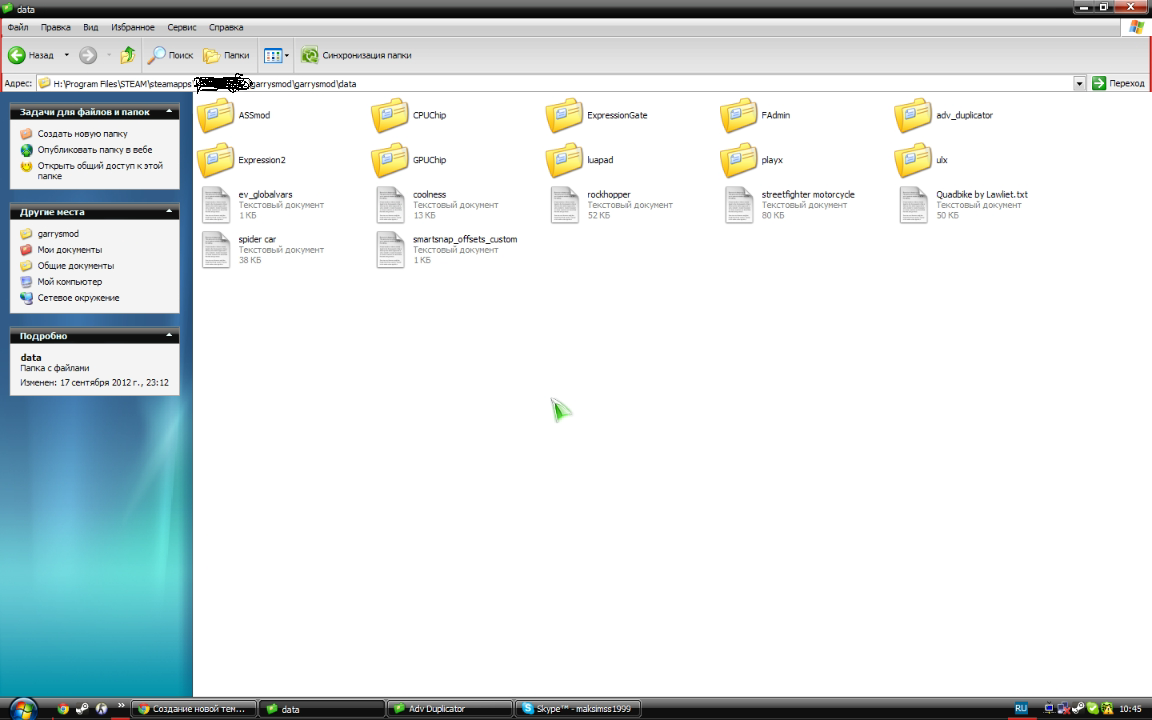Expand quick launch overflow chevron
The width and height of the screenshot is (1152, 720).
121,706
